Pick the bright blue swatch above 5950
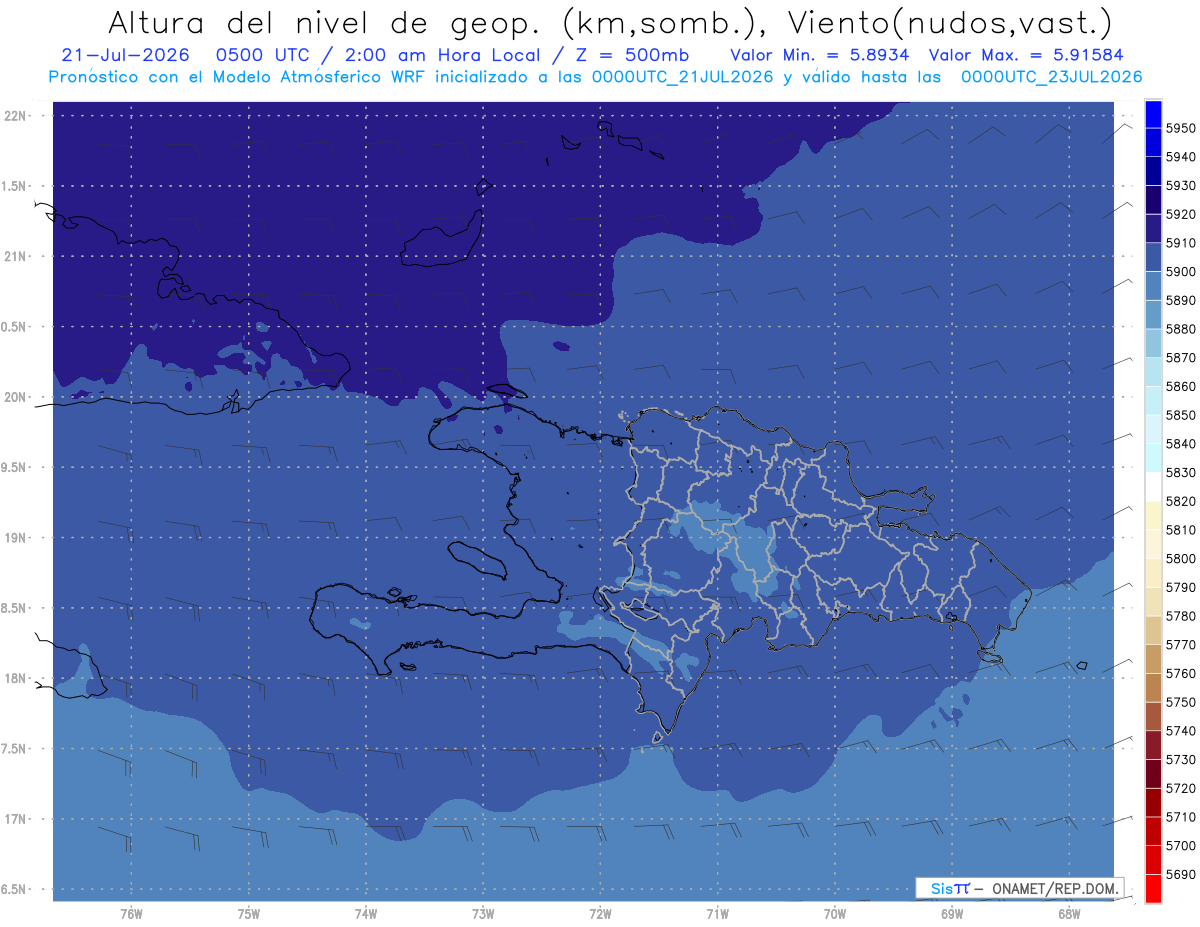The image size is (1200, 927). (x=1153, y=114)
